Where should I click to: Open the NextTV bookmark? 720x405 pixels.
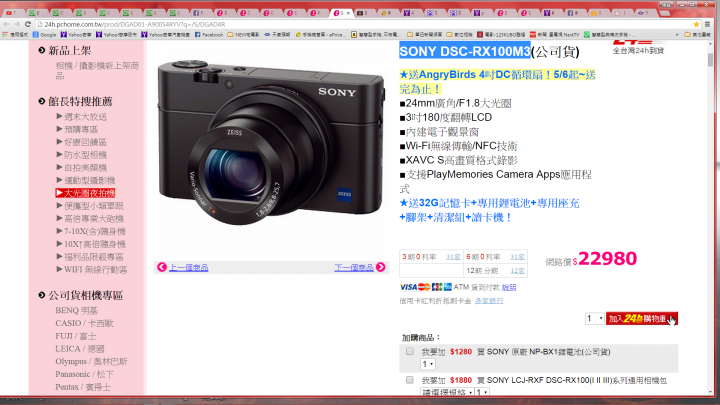(554, 34)
